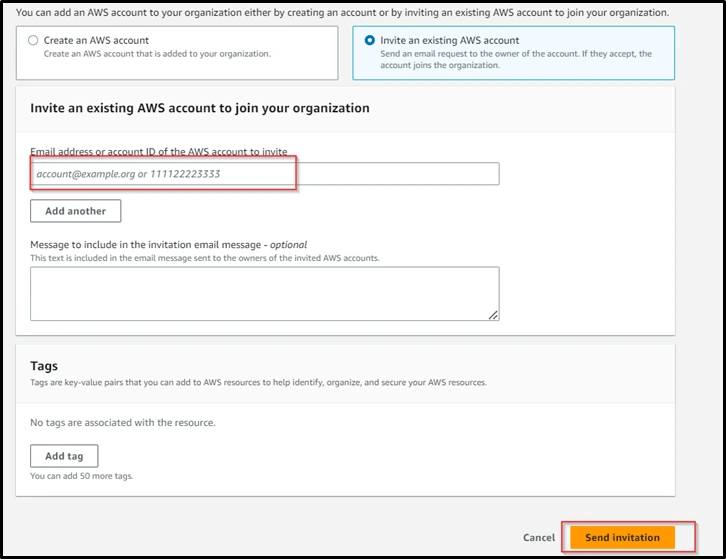Viewport: 726px width, 559px height.
Task: Click the Send invitation button
Action: click(x=622, y=537)
